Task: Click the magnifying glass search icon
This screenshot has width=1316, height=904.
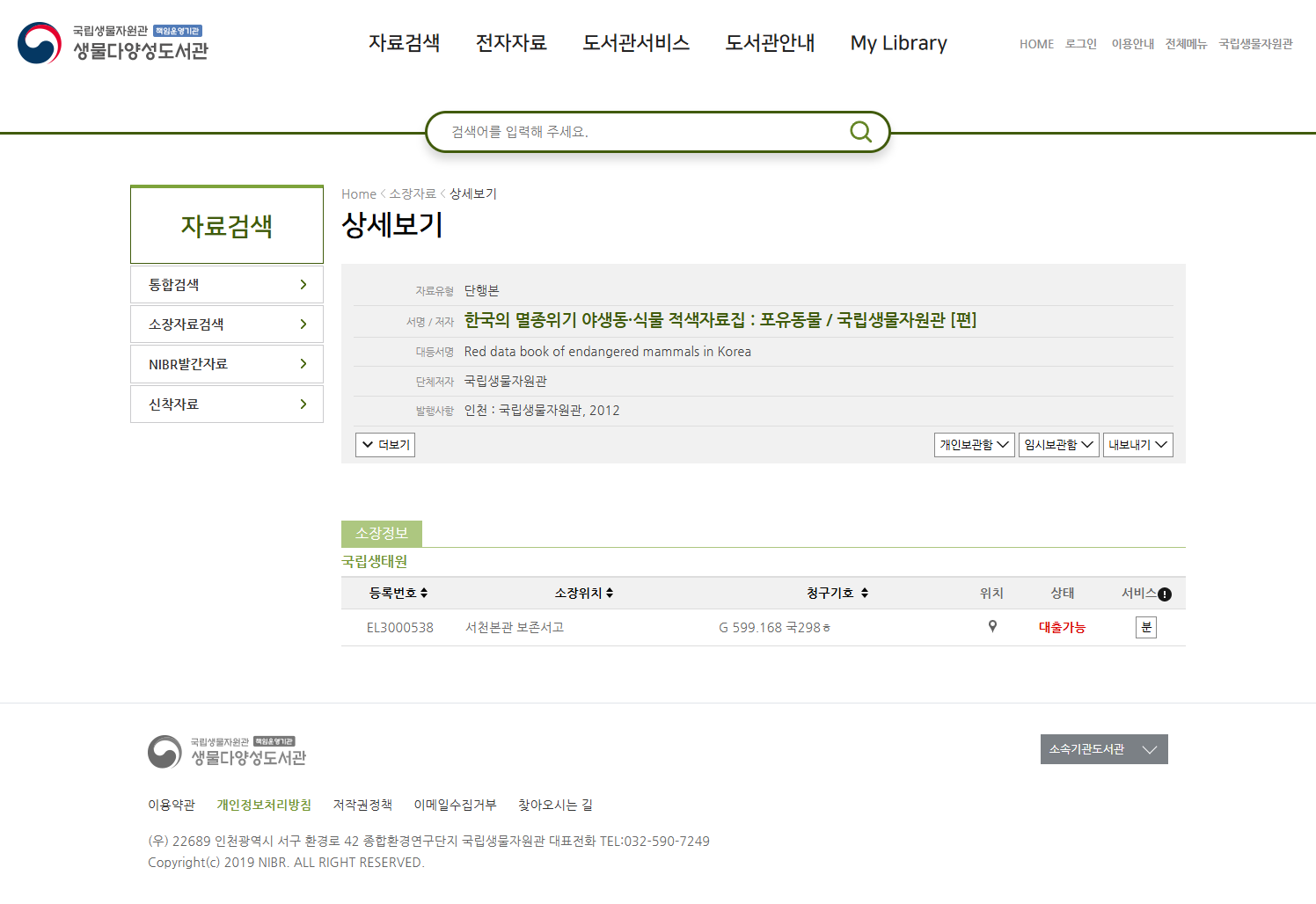Action: 860,132
